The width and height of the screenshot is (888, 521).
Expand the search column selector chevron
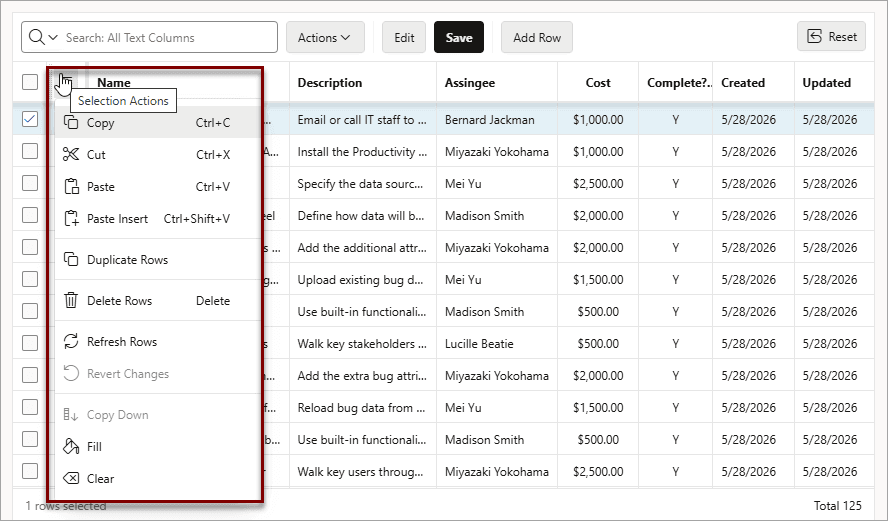tap(53, 37)
